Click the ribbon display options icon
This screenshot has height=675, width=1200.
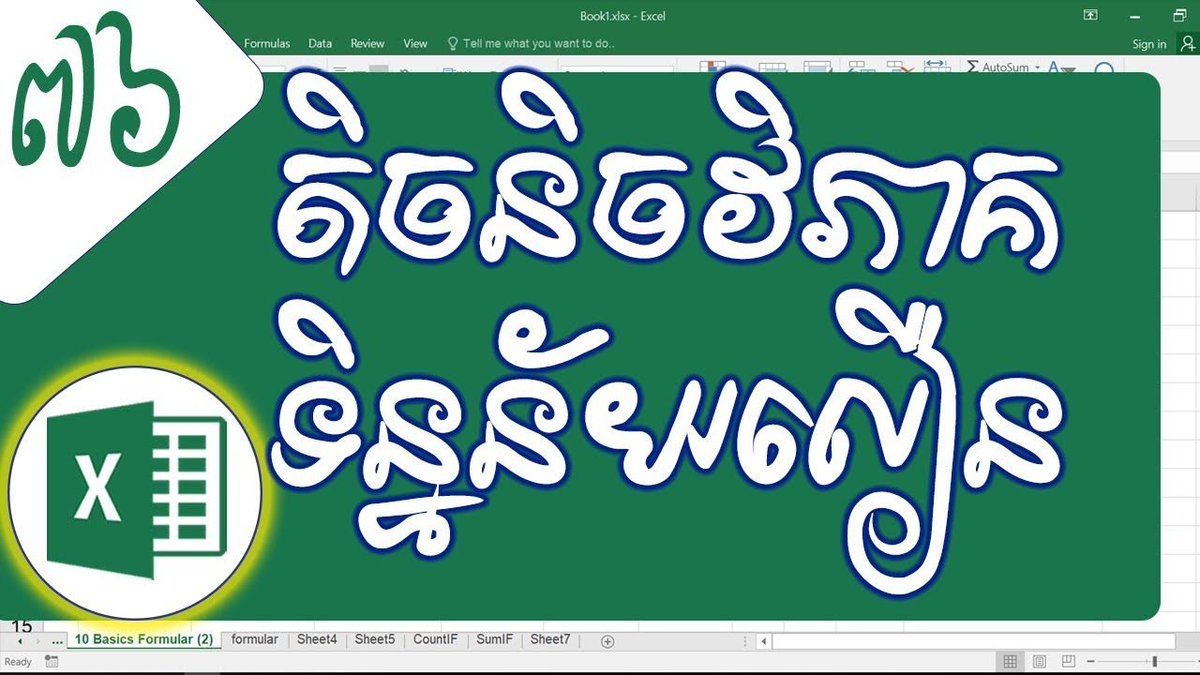point(1089,16)
